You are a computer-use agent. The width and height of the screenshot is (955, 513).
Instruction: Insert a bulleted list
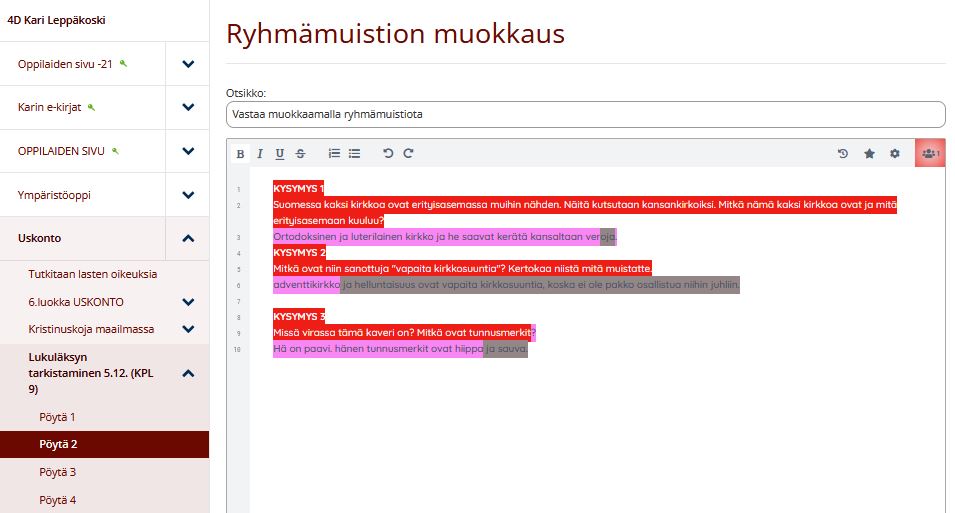click(354, 154)
